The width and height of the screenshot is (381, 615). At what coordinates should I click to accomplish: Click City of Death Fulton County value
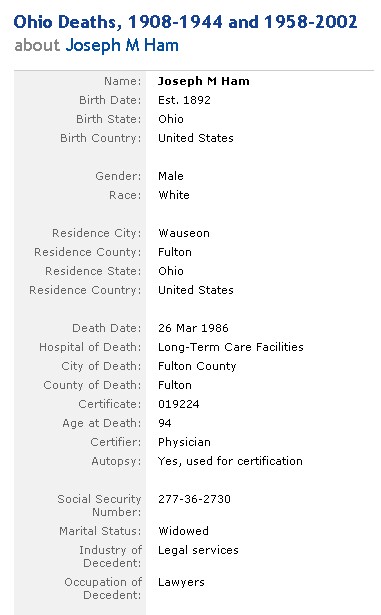(197, 366)
